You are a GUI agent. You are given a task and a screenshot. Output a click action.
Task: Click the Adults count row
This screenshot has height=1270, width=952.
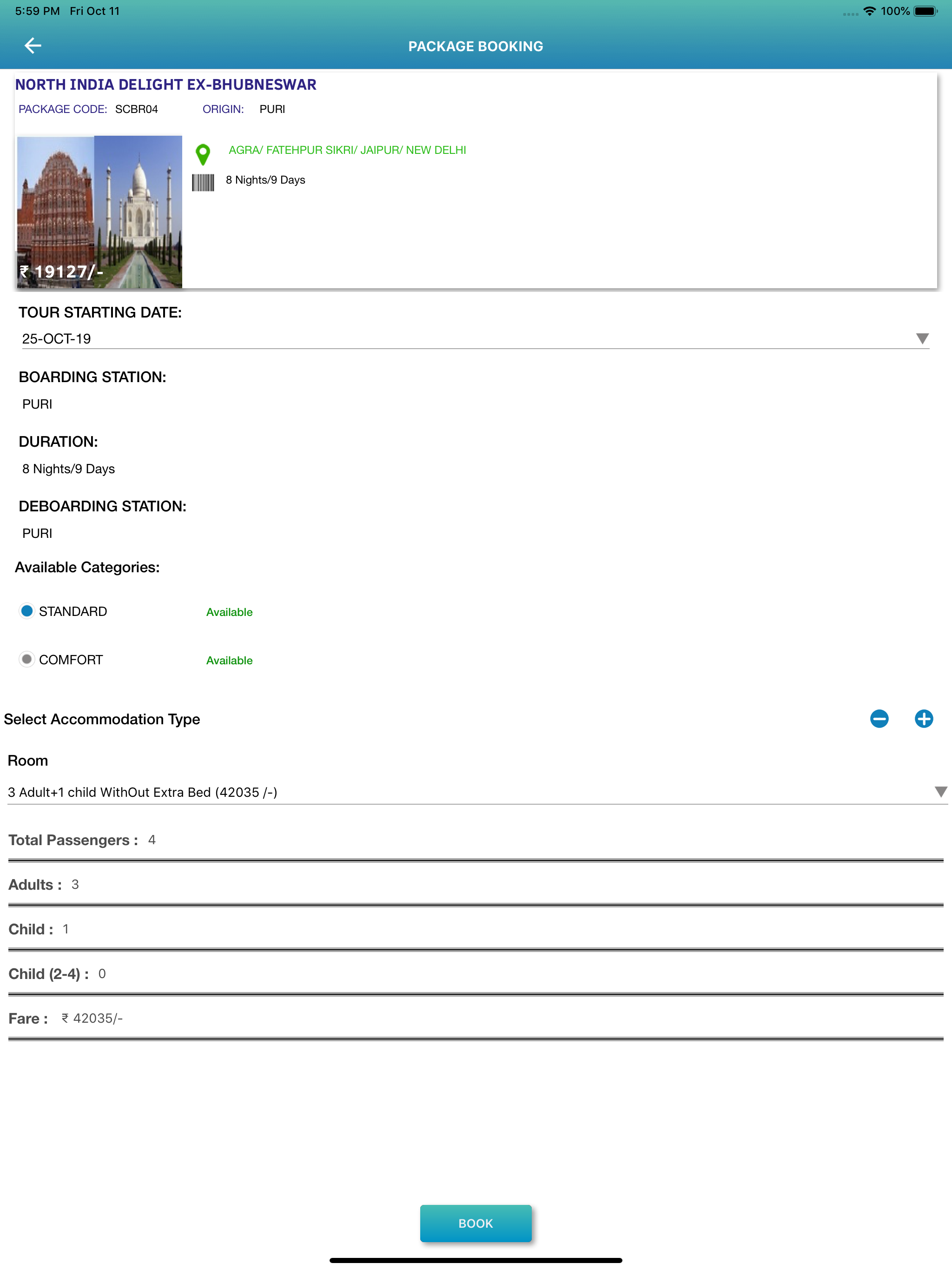(476, 885)
